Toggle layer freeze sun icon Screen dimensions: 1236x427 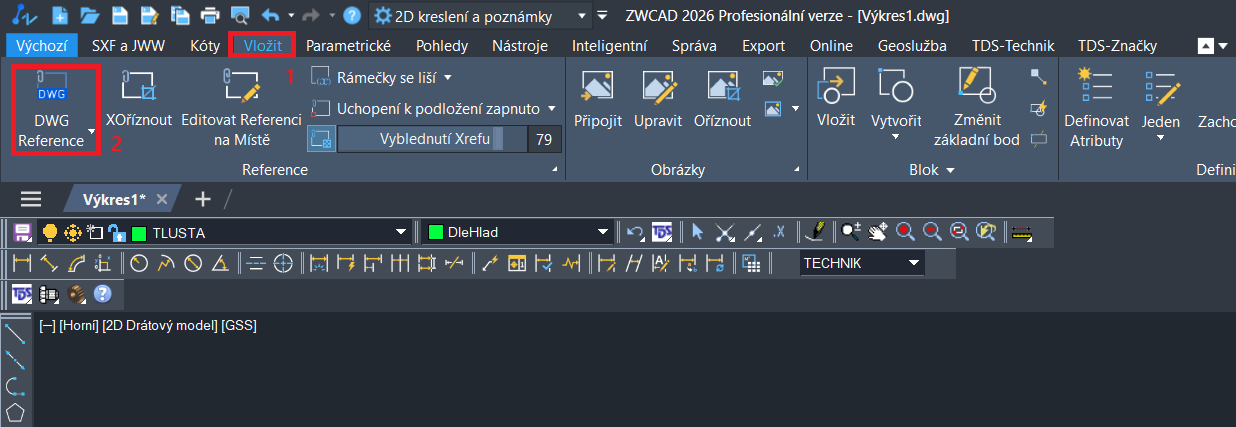point(72,232)
